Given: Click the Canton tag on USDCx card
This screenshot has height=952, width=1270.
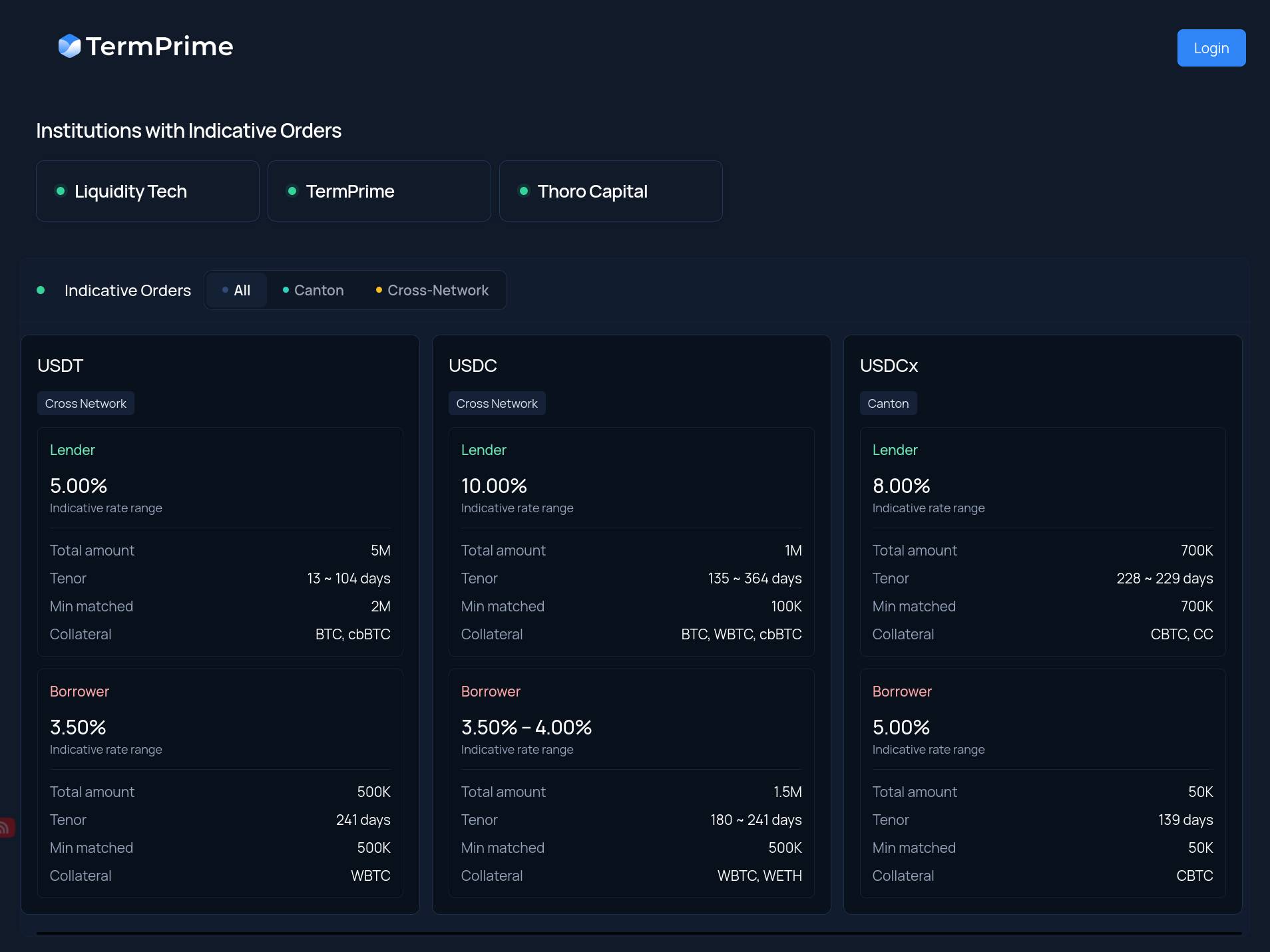Looking at the screenshot, I should 888,403.
